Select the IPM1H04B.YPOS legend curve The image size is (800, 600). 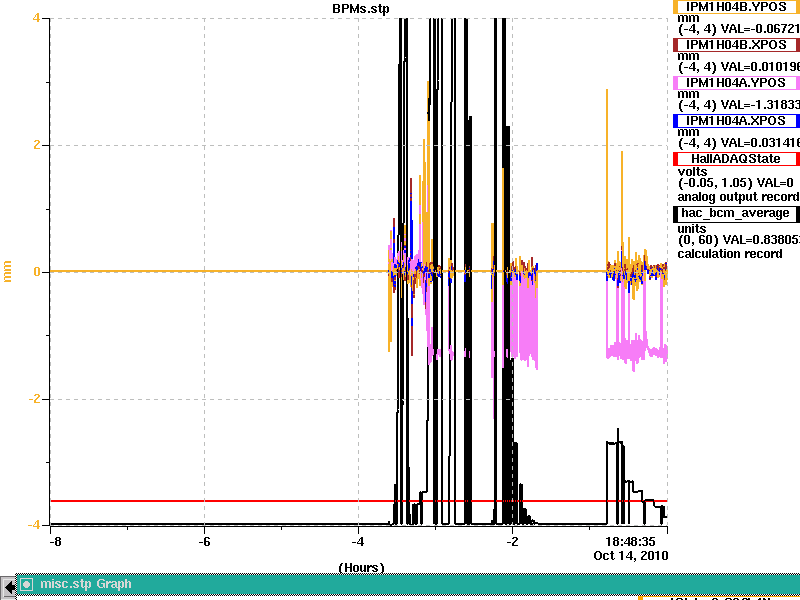point(736,7)
